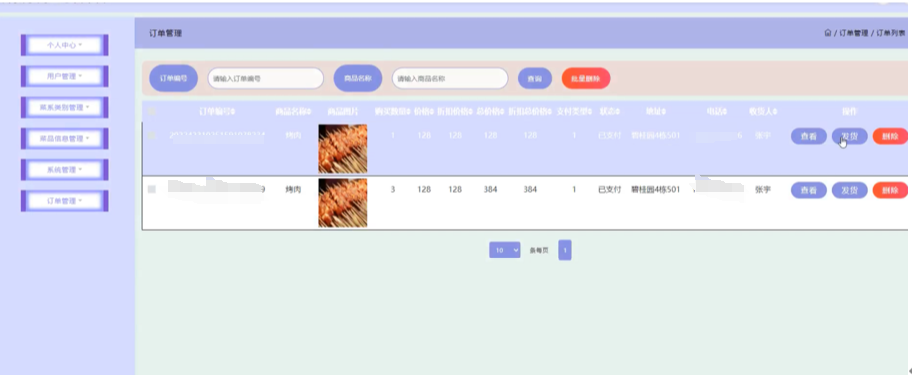912x375 pixels.
Task: Expand the 用户管理 sidebar menu
Action: pyautogui.click(x=65, y=76)
